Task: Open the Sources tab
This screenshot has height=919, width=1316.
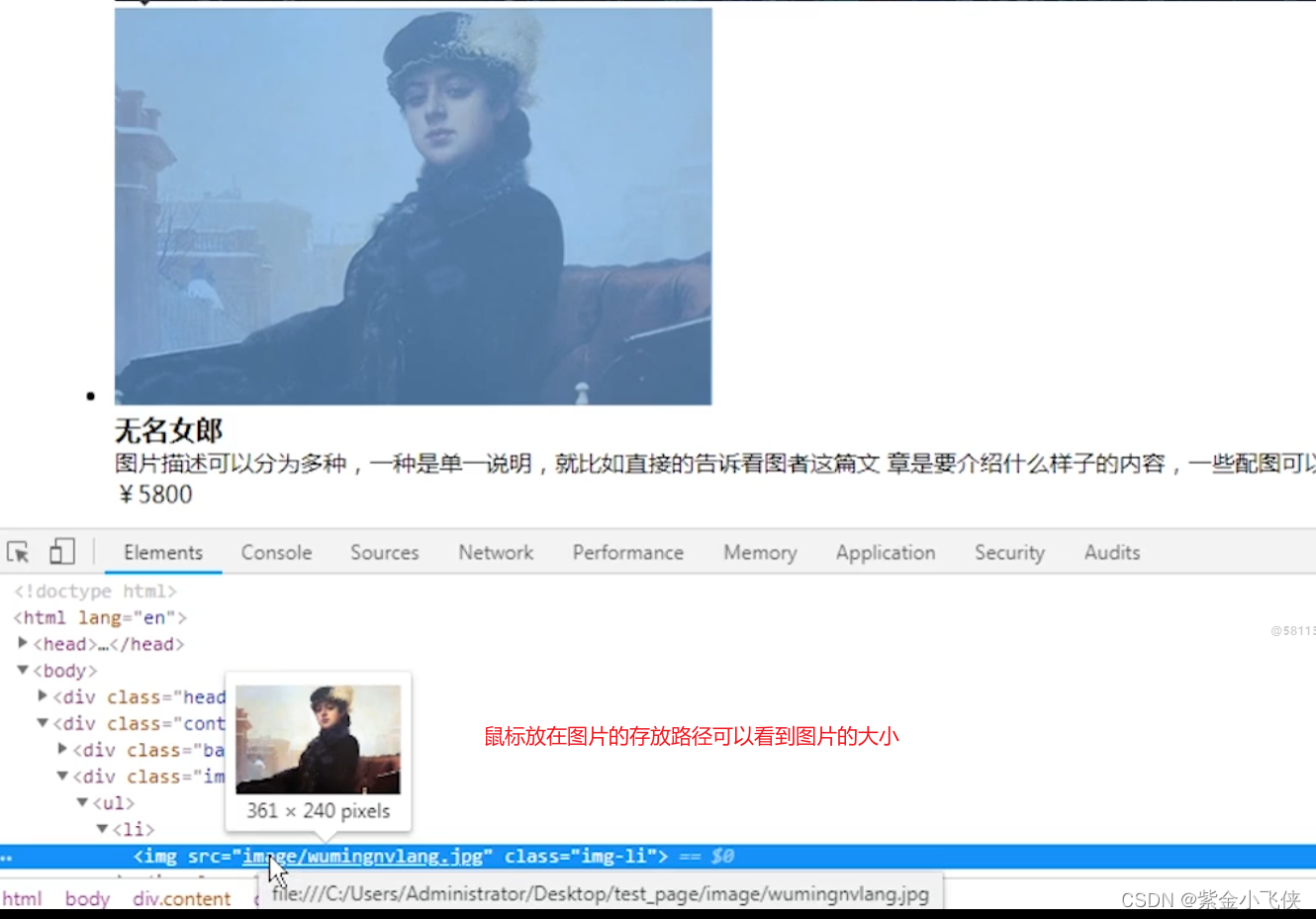Action: tap(385, 553)
